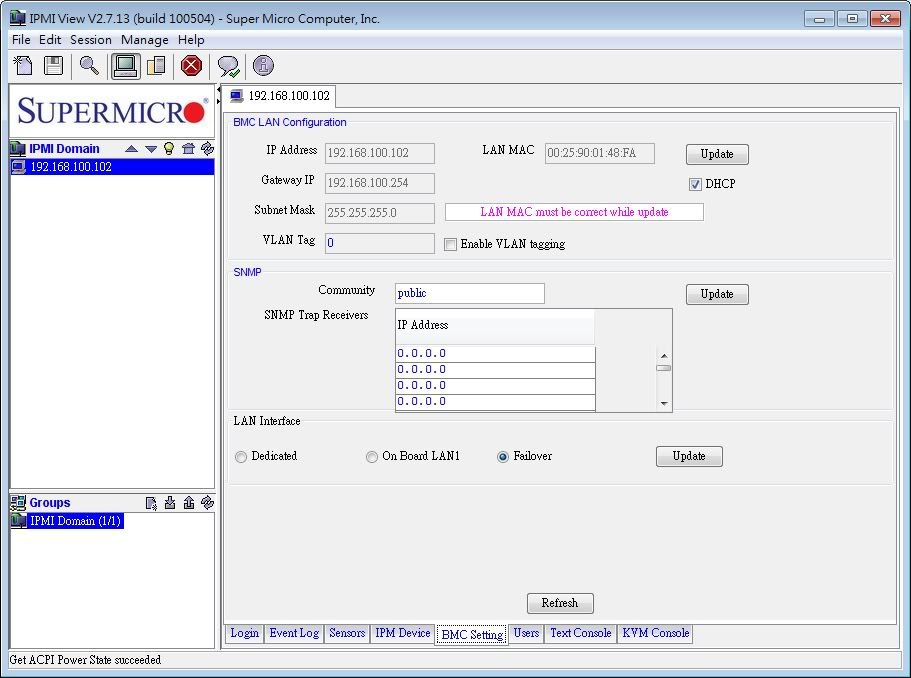Click the trap receivers scrollbar thumb

664,368
